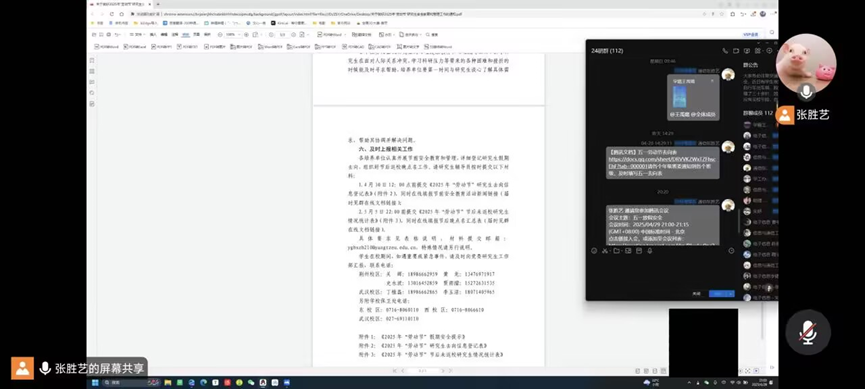Toggle the muted microphone button in meeting
865x389 pixels.
coord(808,332)
